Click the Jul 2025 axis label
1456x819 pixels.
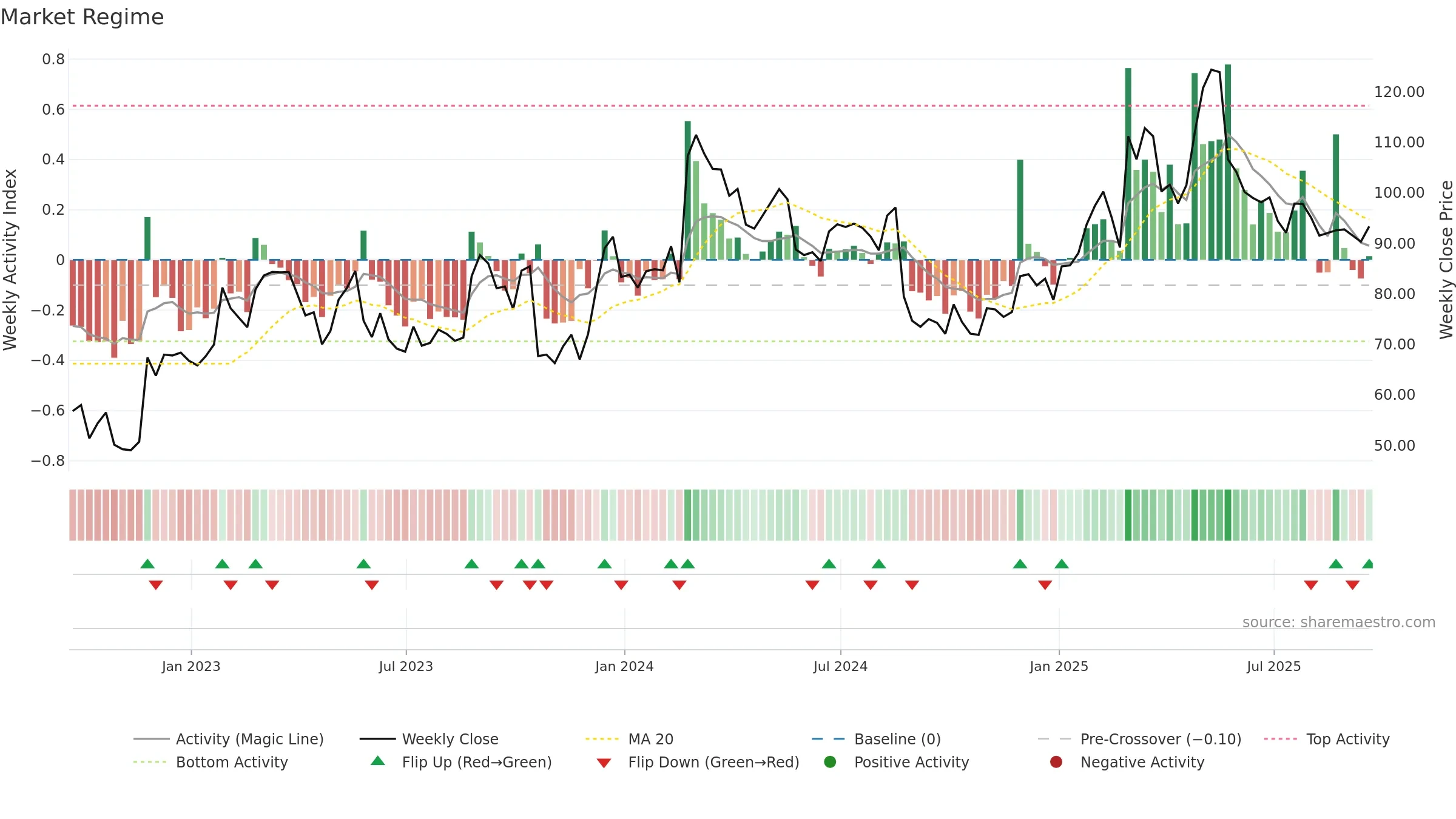click(1274, 666)
